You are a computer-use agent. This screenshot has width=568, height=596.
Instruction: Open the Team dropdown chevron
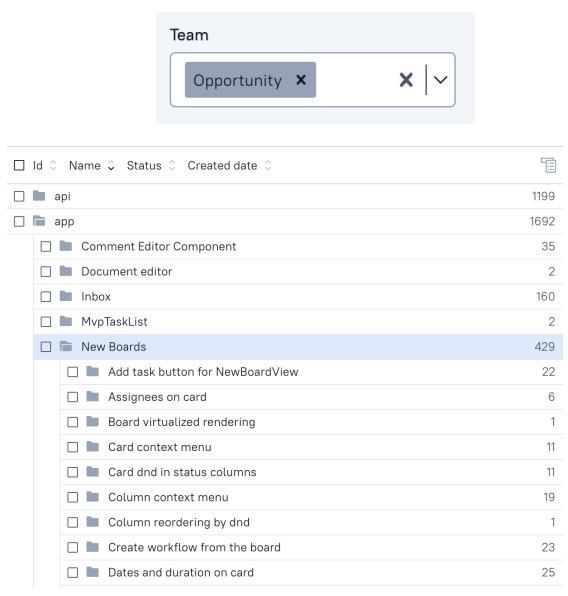point(440,80)
